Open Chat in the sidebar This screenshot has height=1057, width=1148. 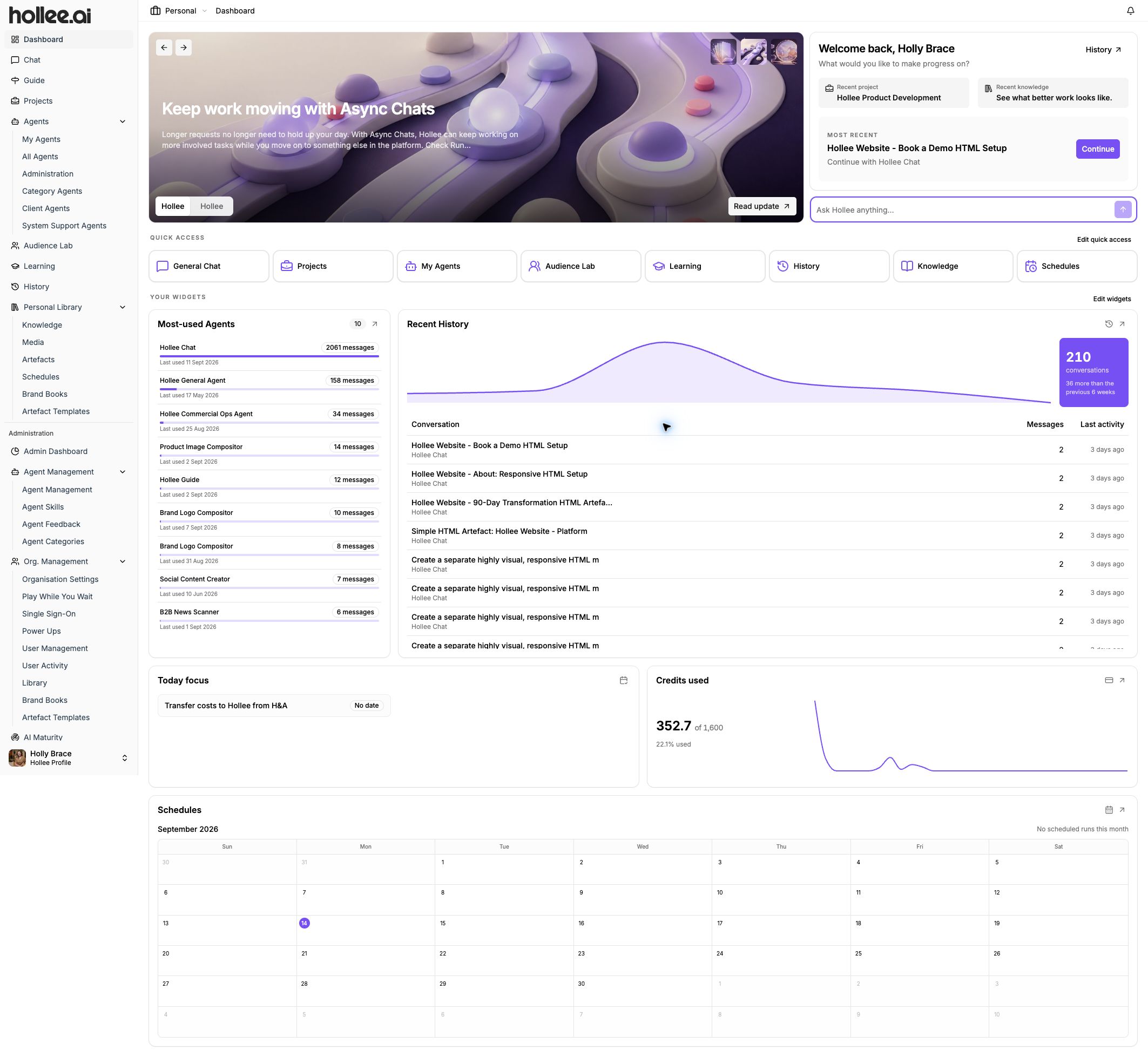(x=69, y=60)
